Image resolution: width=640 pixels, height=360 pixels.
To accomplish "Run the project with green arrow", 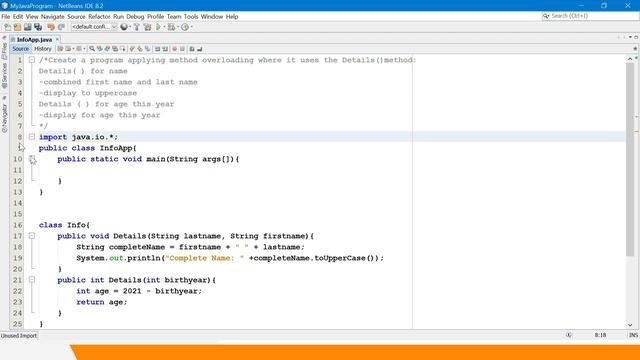I will point(158,27).
